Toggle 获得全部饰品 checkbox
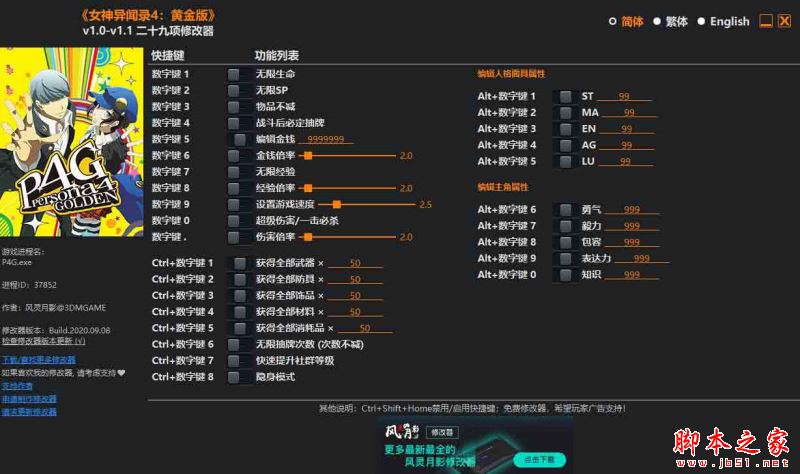Image resolution: width=800 pixels, height=474 pixels. click(239, 296)
